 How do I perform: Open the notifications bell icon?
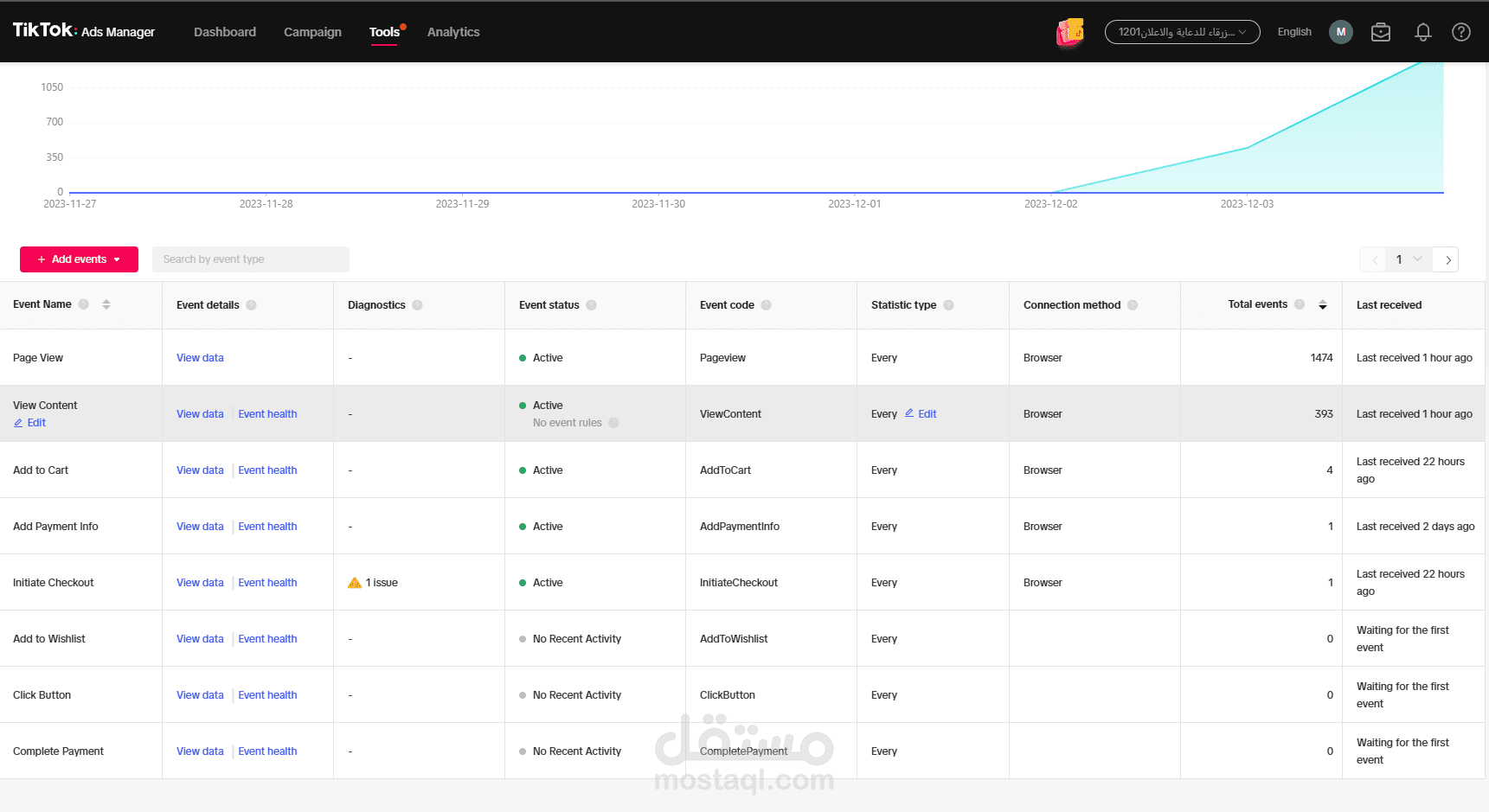[1423, 32]
